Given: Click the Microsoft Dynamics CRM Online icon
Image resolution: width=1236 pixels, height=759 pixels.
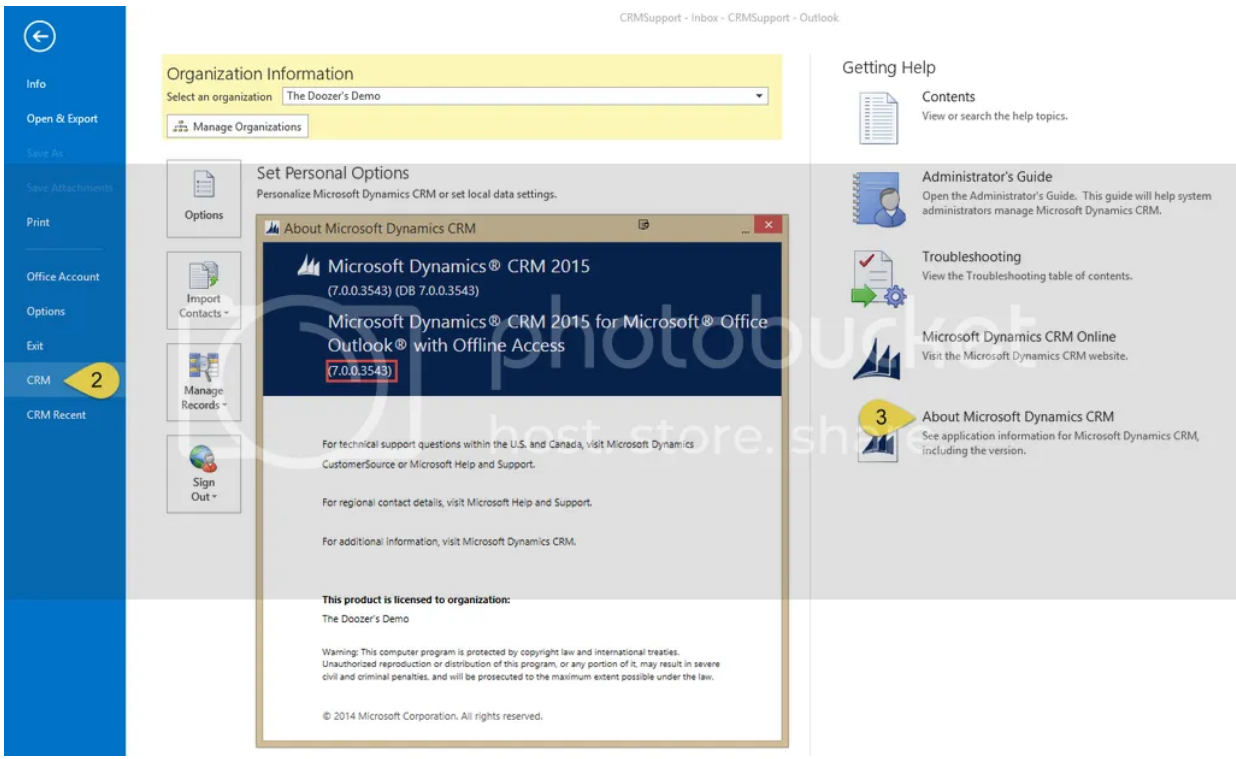Looking at the screenshot, I should (877, 357).
